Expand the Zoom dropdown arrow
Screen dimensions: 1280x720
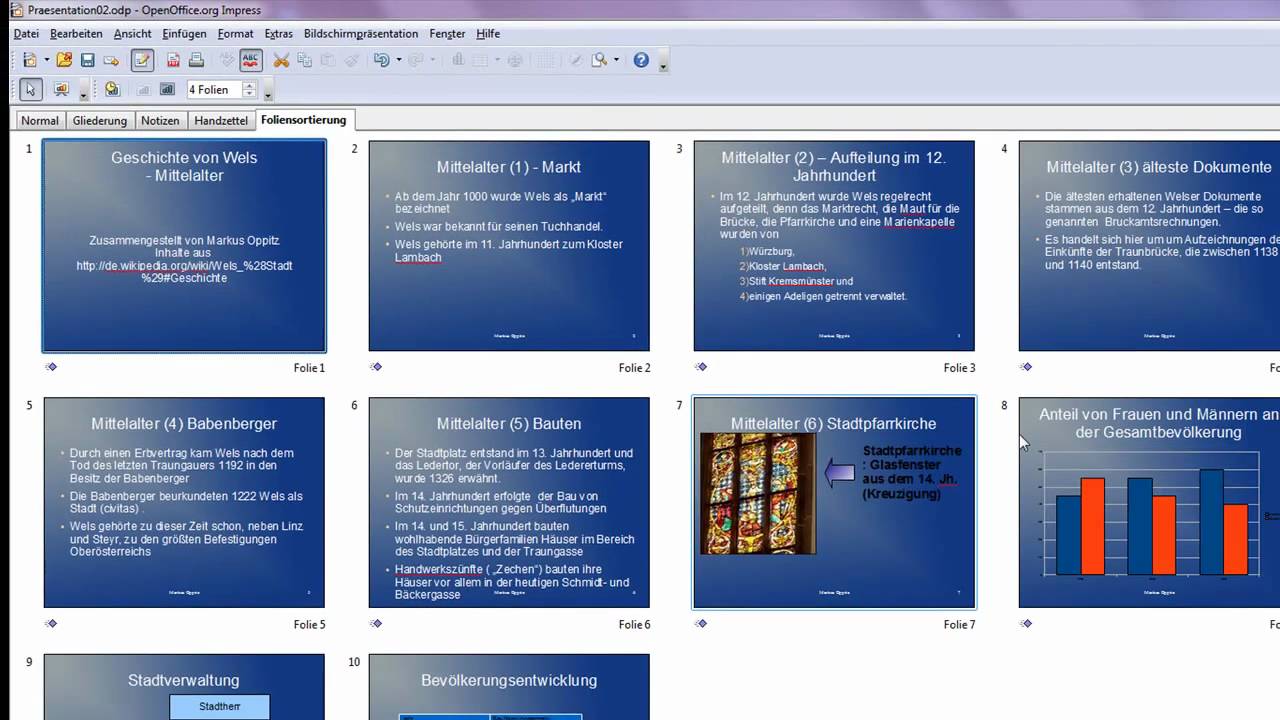tap(616, 60)
